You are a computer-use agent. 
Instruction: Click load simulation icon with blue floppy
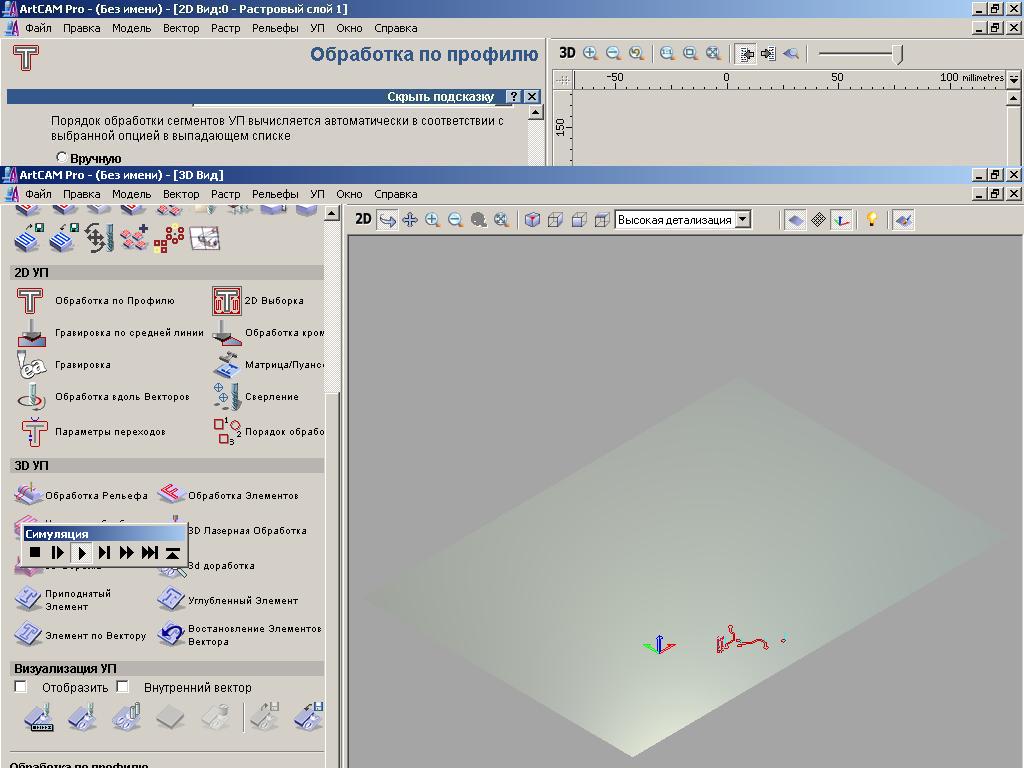[x=308, y=716]
